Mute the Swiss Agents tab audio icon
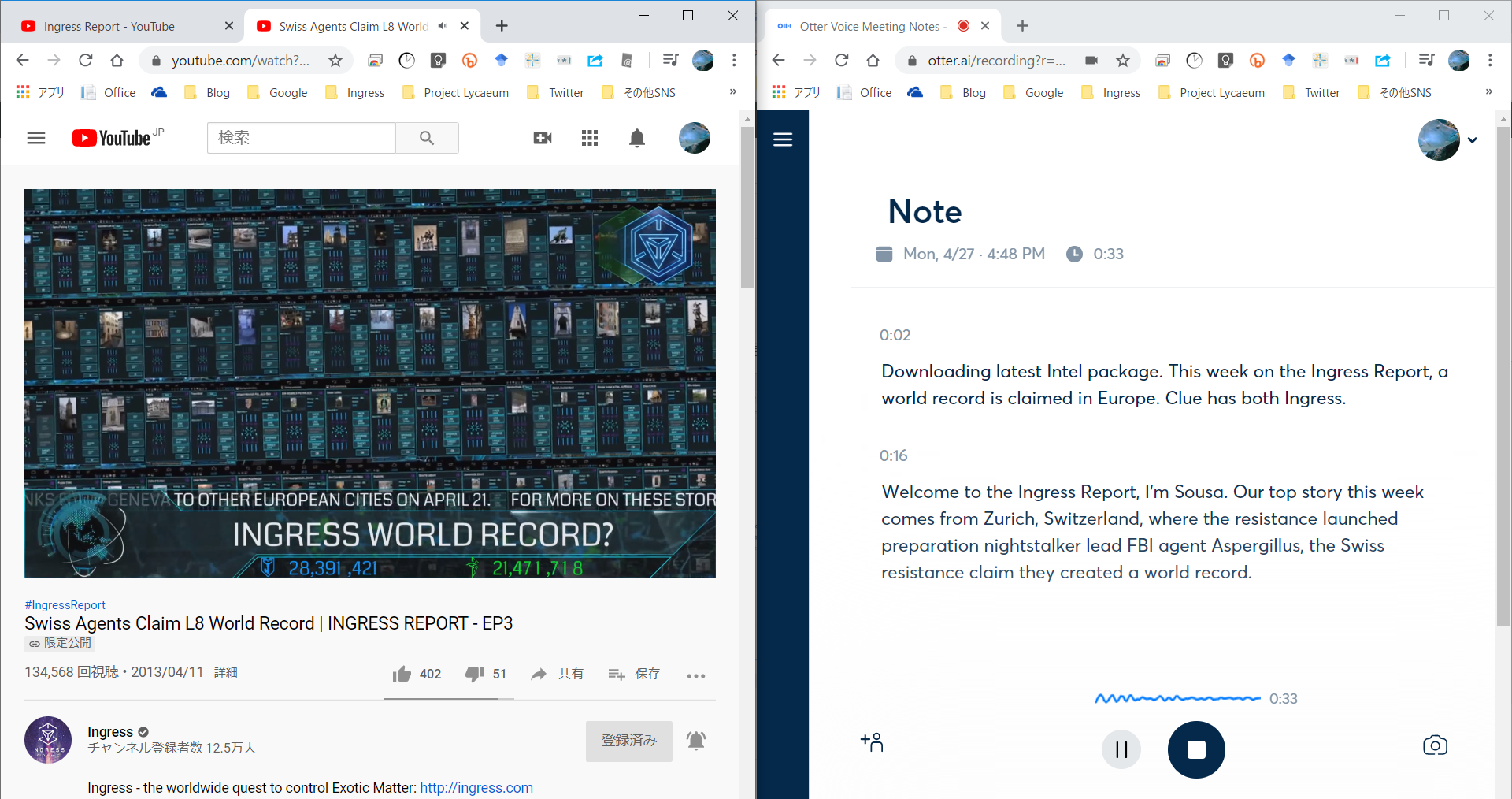This screenshot has width=1512, height=799. tap(443, 26)
